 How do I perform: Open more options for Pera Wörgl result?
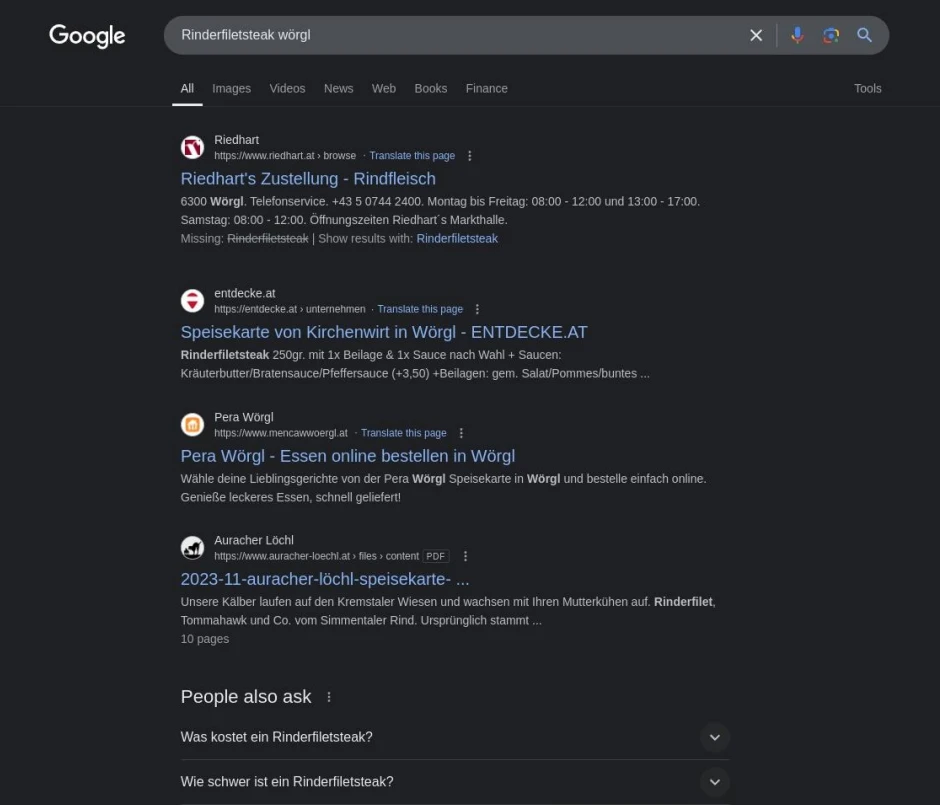tap(461, 433)
